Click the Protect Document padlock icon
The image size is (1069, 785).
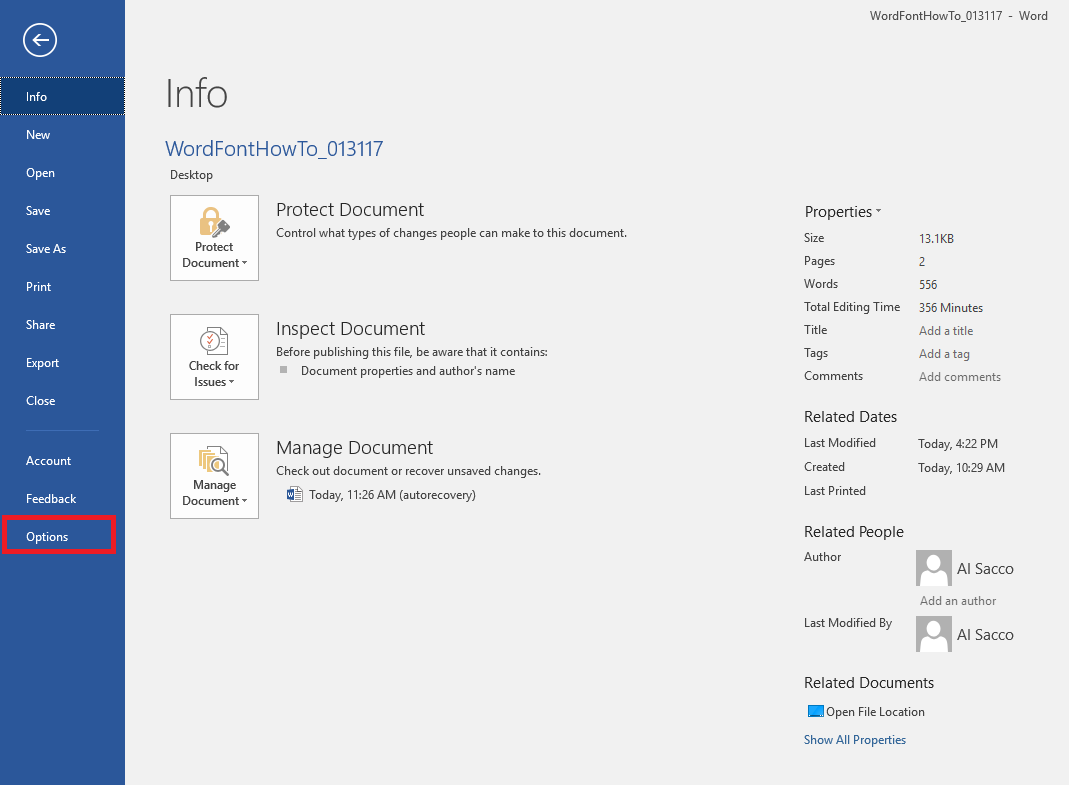(213, 222)
